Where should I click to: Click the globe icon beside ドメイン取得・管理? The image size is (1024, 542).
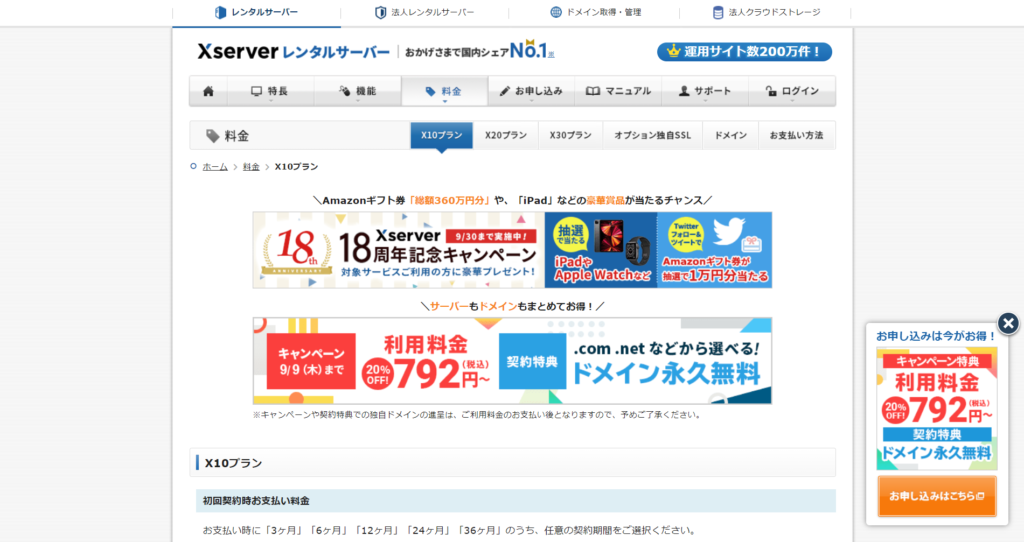[556, 12]
